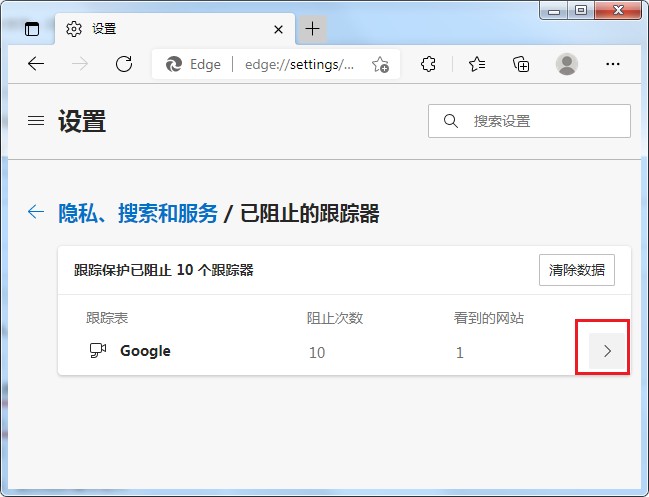The image size is (649, 497).
Task: Close the 设置 tab
Action: (x=279, y=29)
